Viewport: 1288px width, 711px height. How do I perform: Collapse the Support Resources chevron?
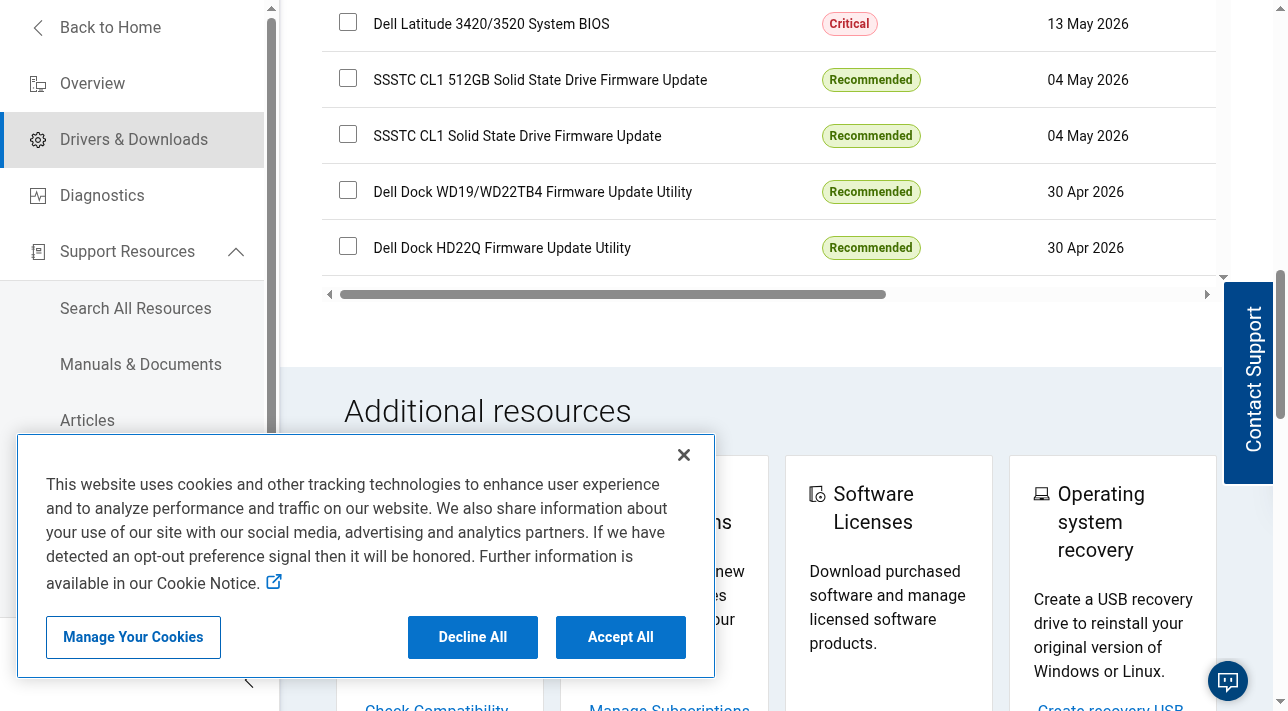pos(236,252)
